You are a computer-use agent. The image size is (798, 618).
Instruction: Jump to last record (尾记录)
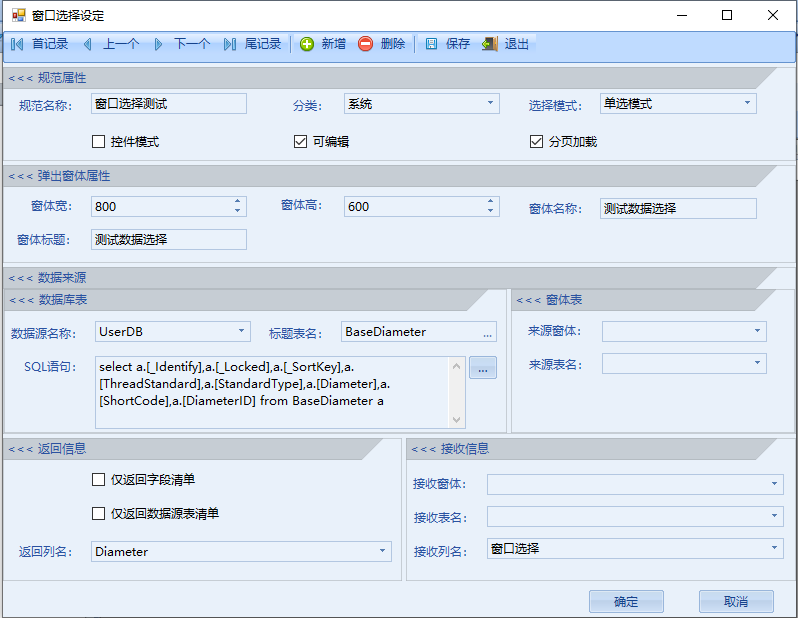(x=252, y=44)
